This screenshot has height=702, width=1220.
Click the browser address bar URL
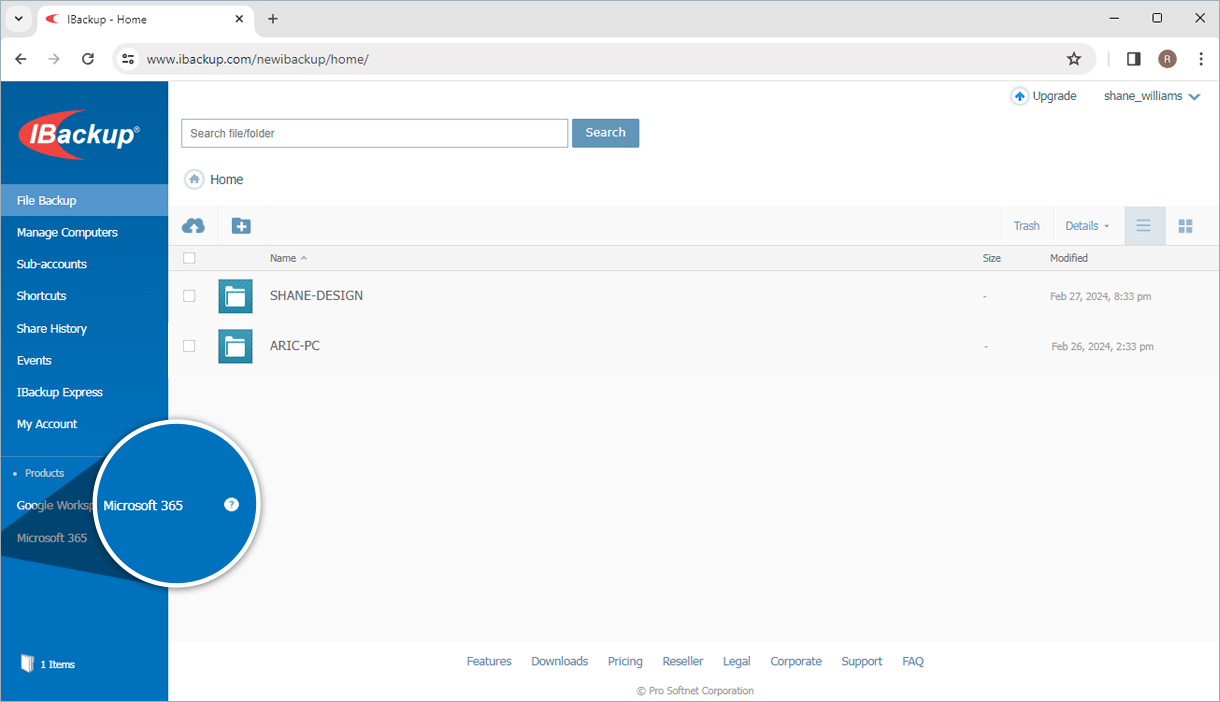258,59
